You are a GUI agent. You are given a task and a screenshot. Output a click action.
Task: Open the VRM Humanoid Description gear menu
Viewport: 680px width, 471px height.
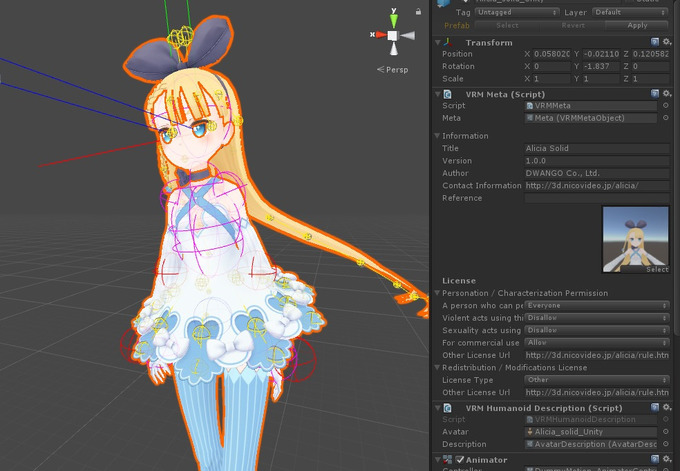pos(667,407)
